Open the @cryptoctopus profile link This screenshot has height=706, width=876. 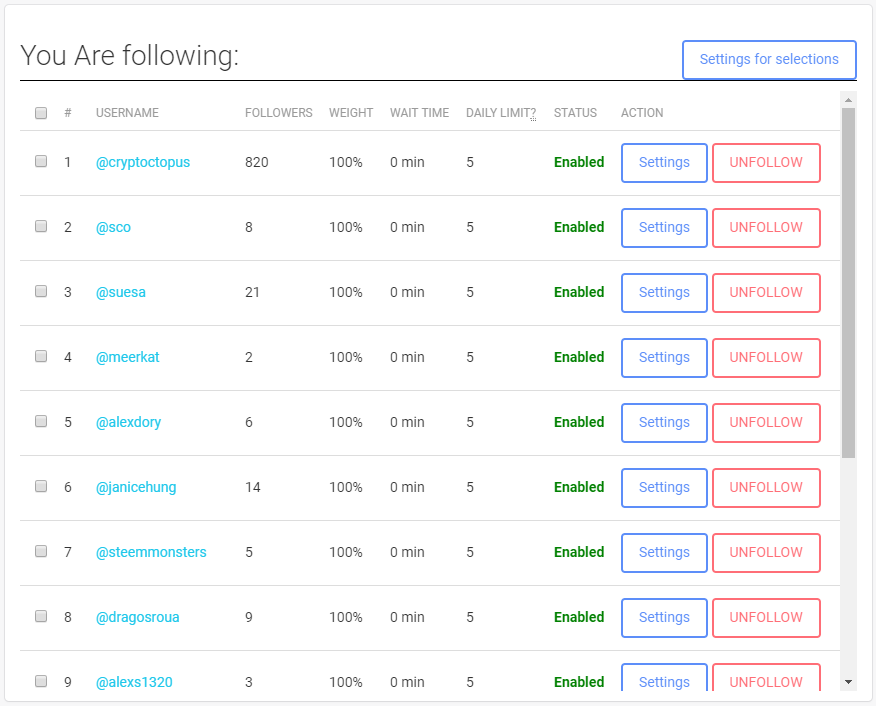tap(143, 162)
